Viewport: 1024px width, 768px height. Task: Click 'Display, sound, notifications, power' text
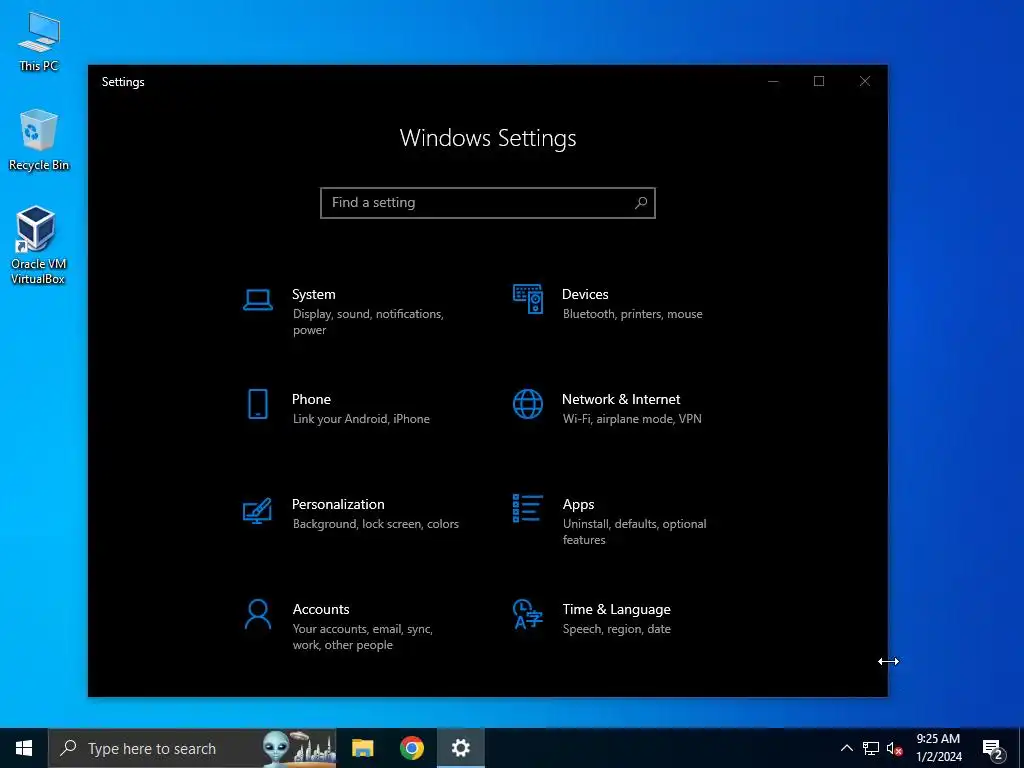coord(368,322)
